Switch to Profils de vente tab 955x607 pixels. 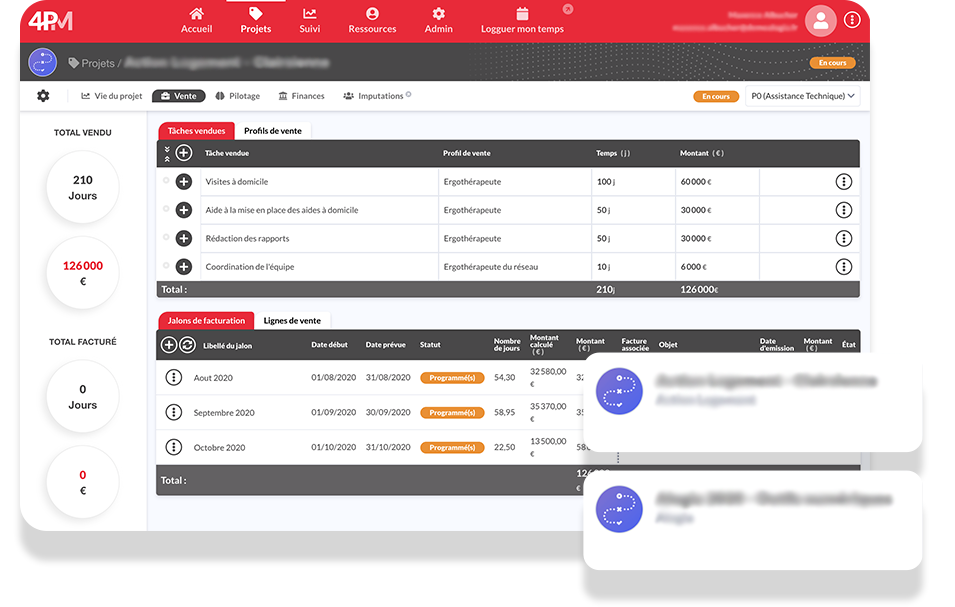[274, 131]
